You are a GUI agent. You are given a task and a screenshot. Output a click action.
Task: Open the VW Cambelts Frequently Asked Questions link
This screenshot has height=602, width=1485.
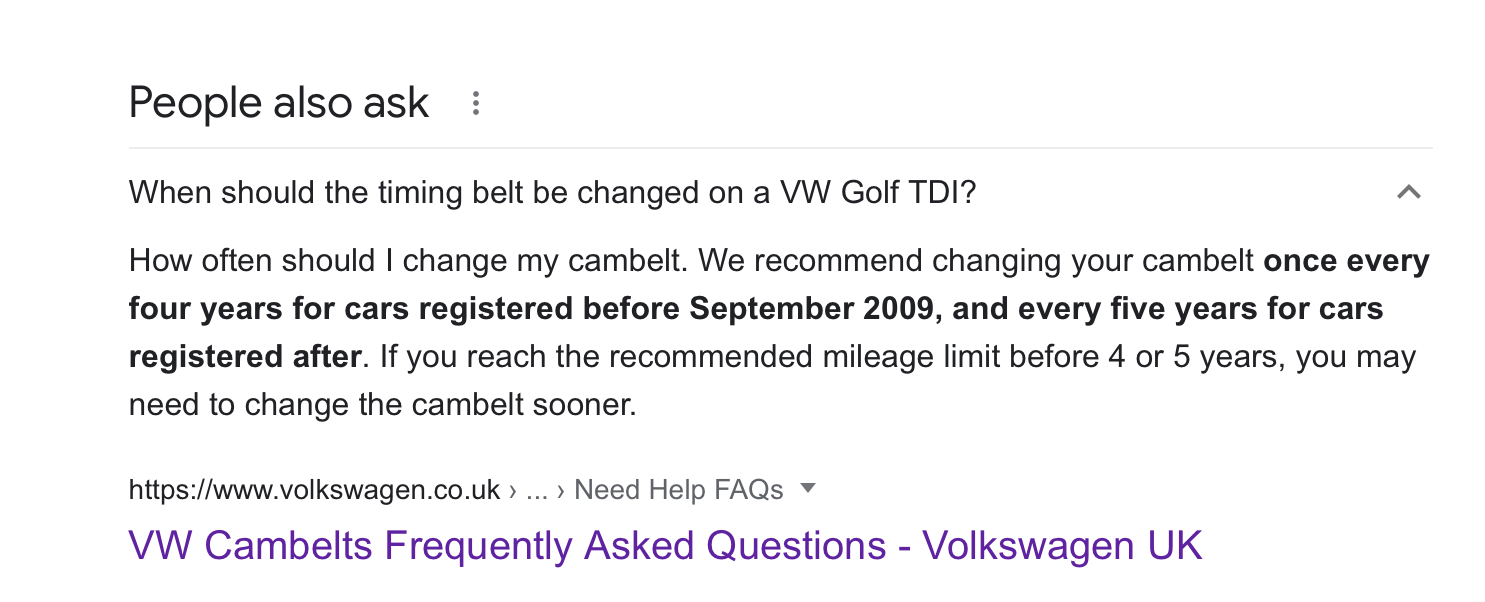click(665, 546)
